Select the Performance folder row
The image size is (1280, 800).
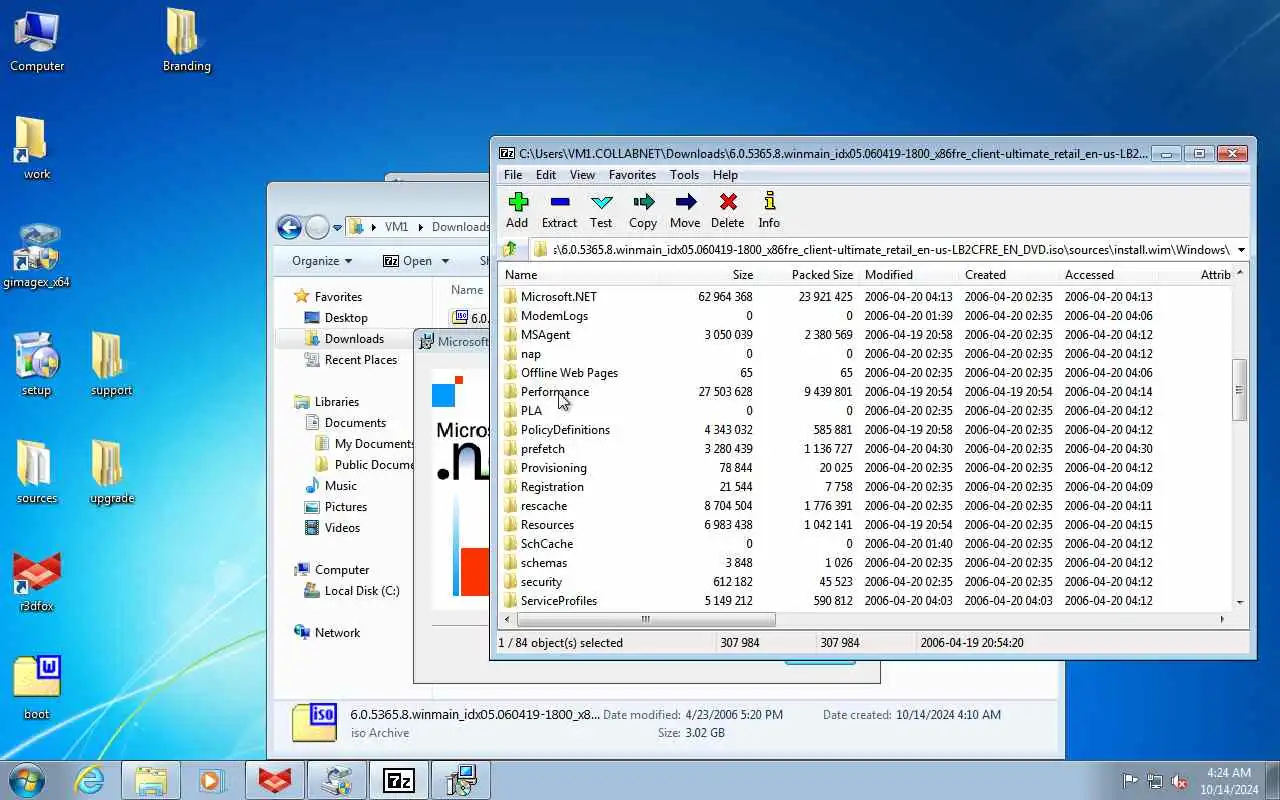coord(866,391)
